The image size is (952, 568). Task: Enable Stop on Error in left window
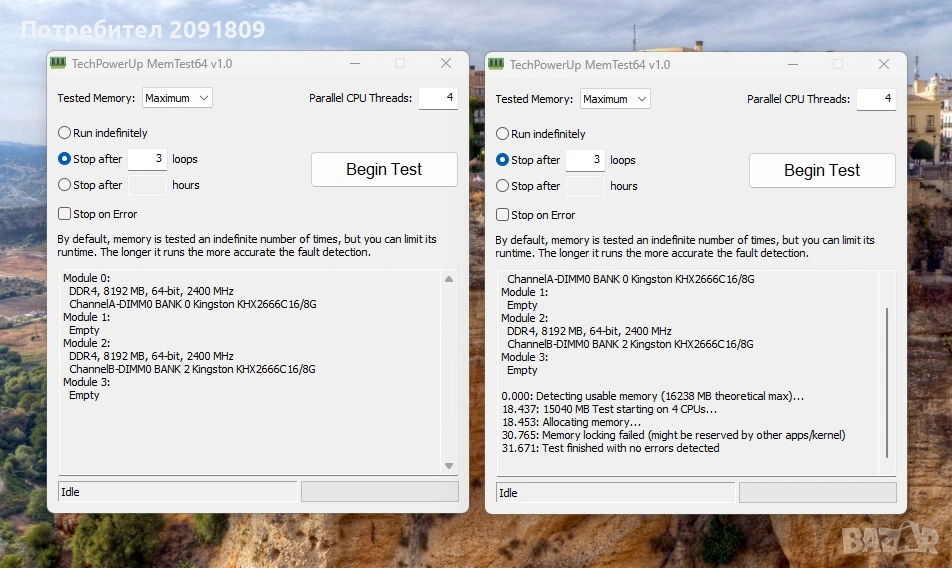tap(65, 214)
